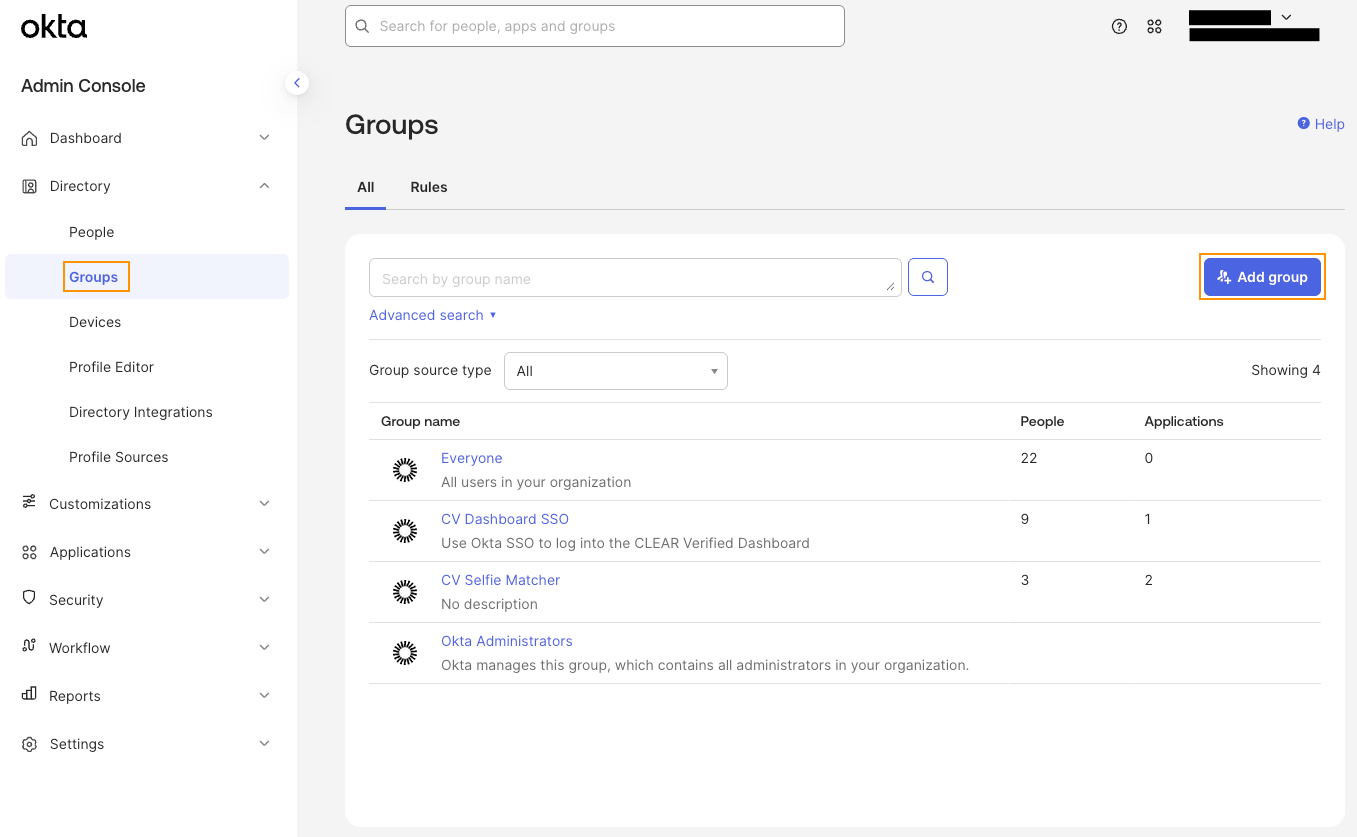Open Profile Sources in sidebar

pyautogui.click(x=119, y=457)
